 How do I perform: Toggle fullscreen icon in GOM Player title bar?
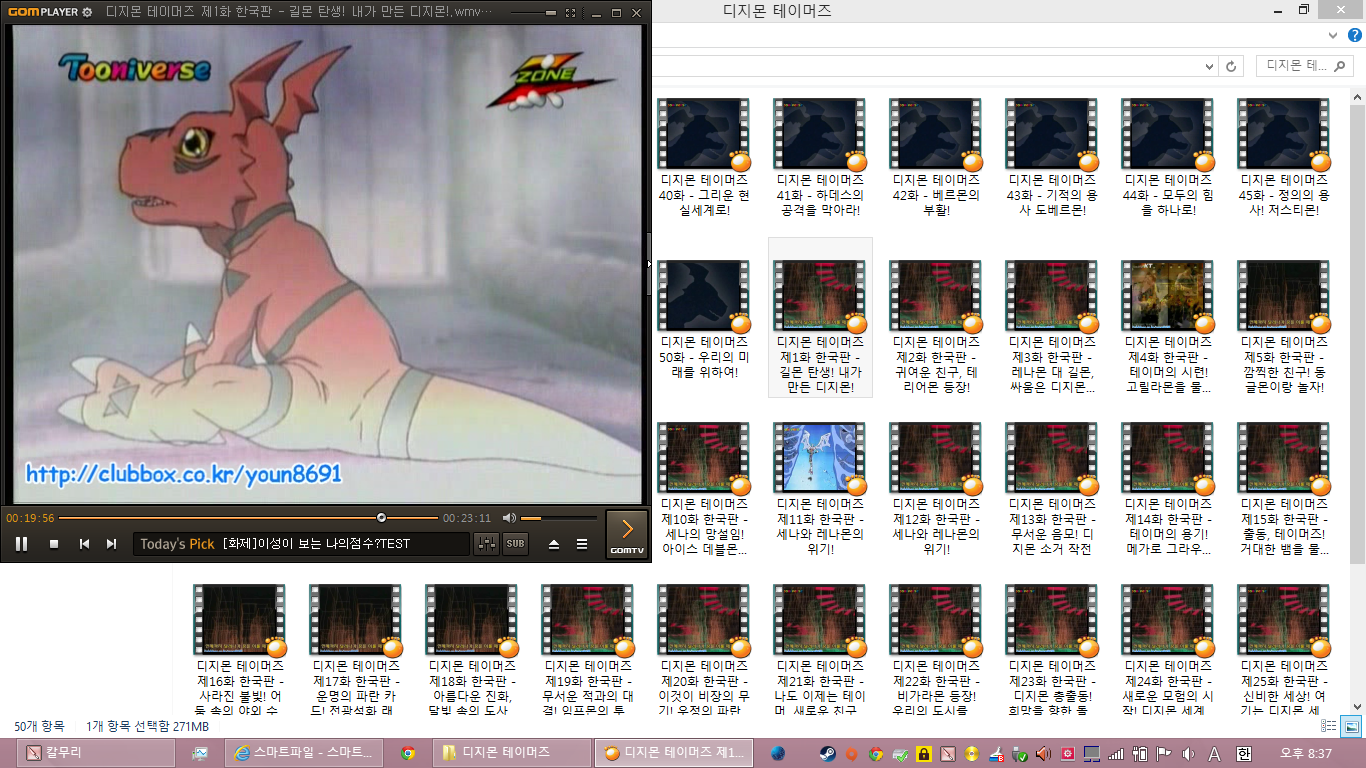[x=570, y=13]
